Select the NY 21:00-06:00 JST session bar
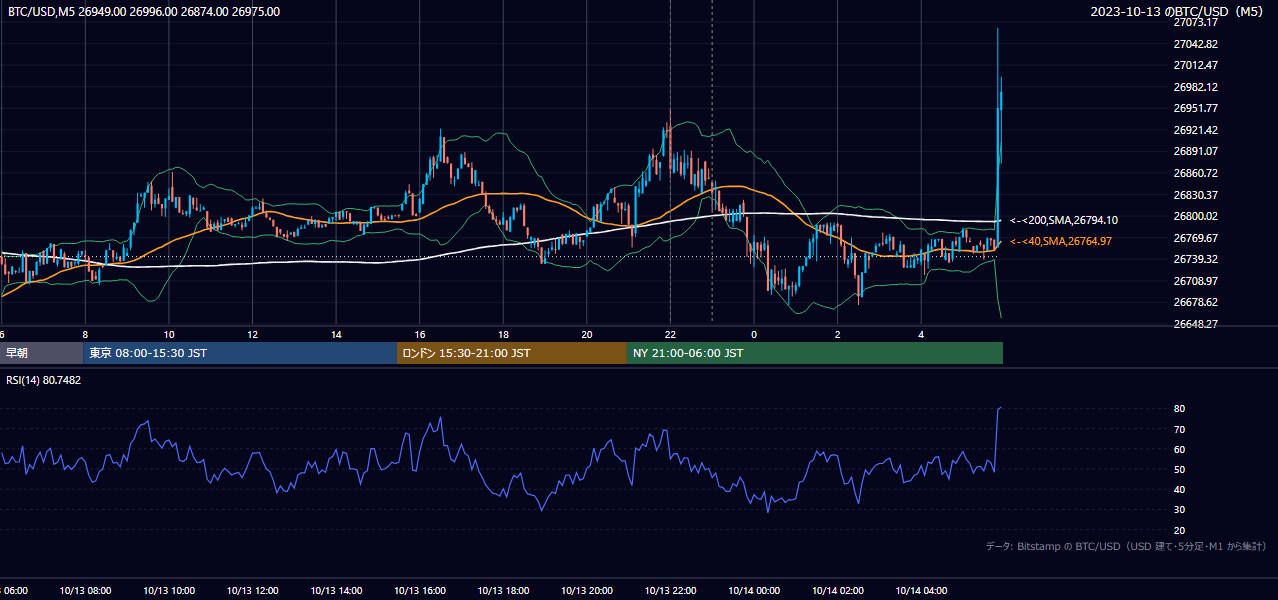Image resolution: width=1278 pixels, height=600 pixels. point(815,353)
